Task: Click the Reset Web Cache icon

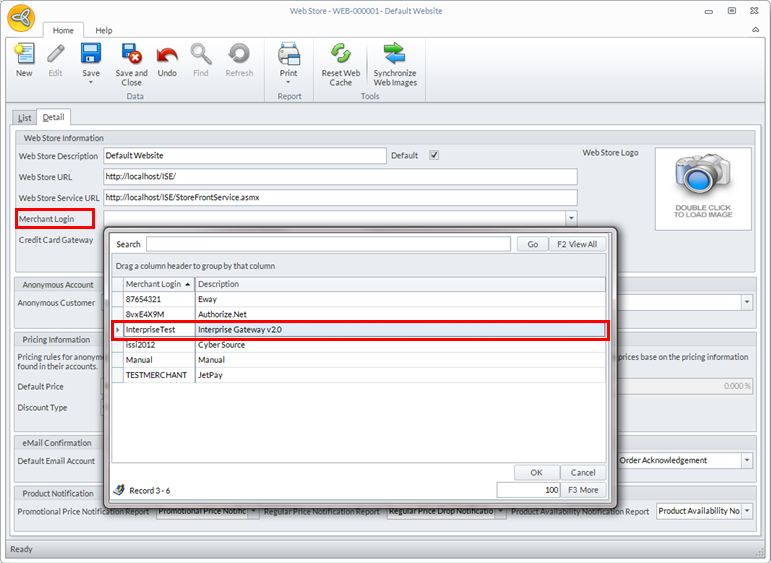Action: [x=340, y=56]
